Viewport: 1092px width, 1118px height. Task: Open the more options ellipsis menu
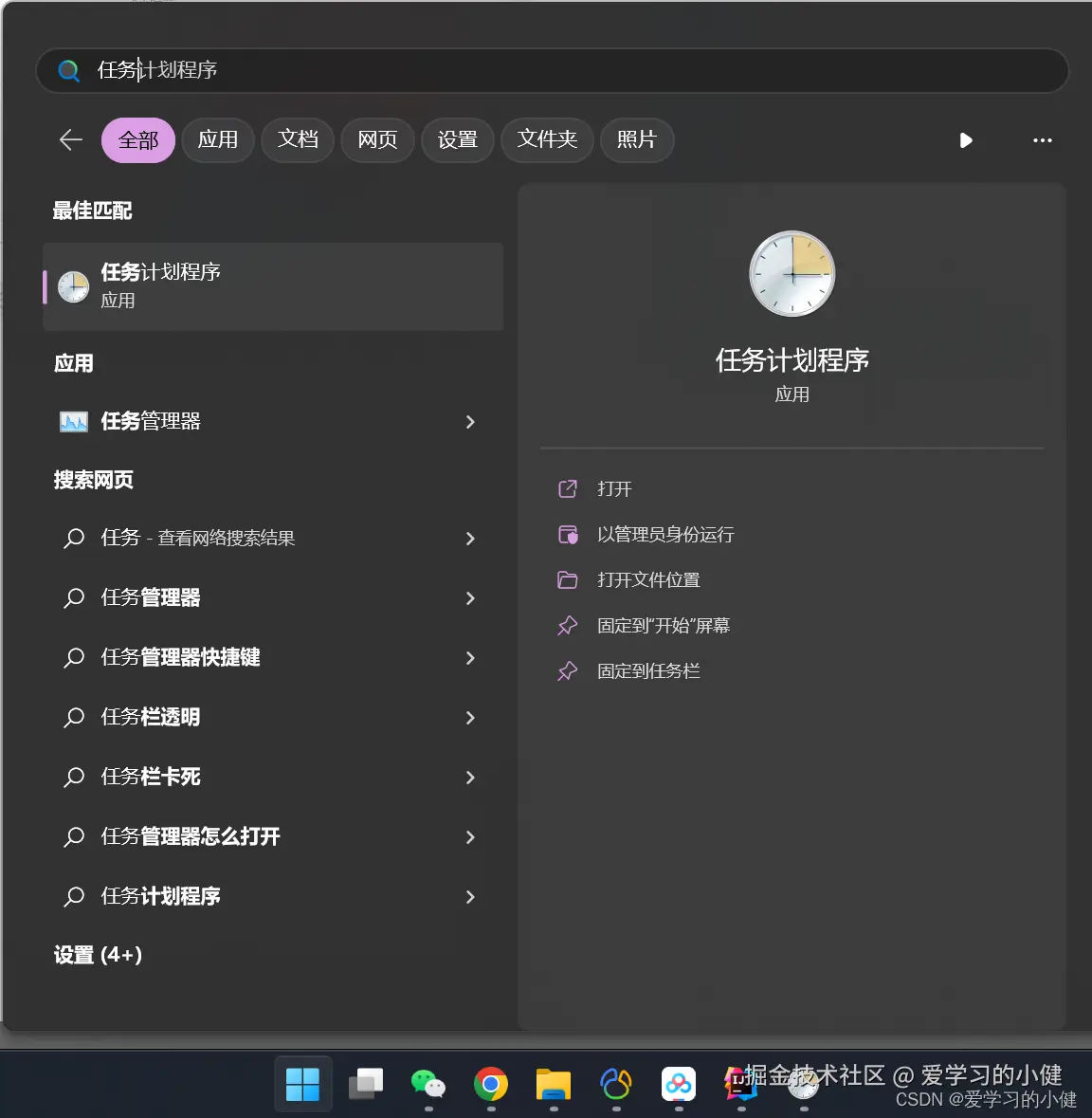[x=1042, y=140]
